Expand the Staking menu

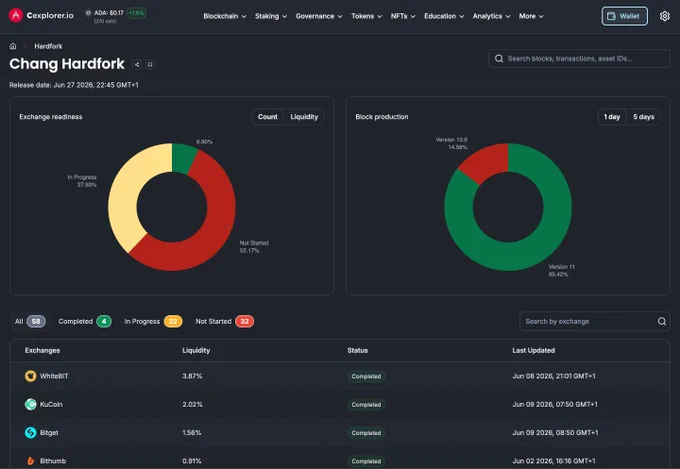(x=271, y=16)
